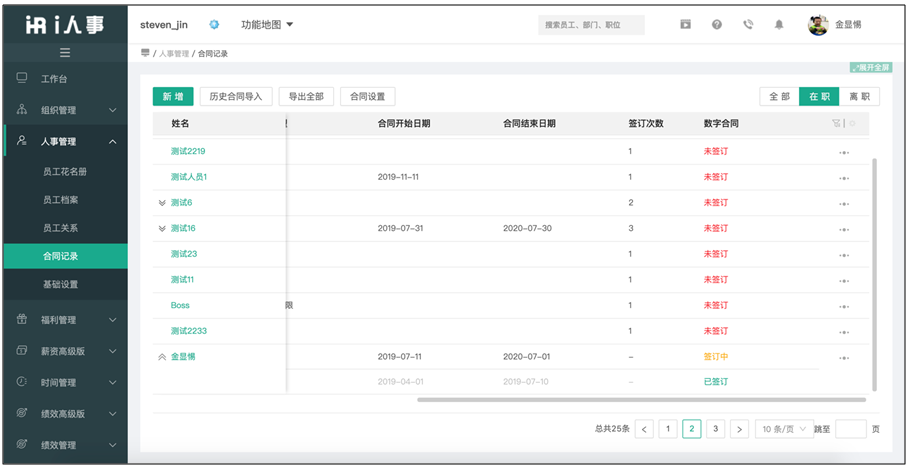Click the 福利管理 gift icon
This screenshot has width=908, height=469.
[22, 319]
